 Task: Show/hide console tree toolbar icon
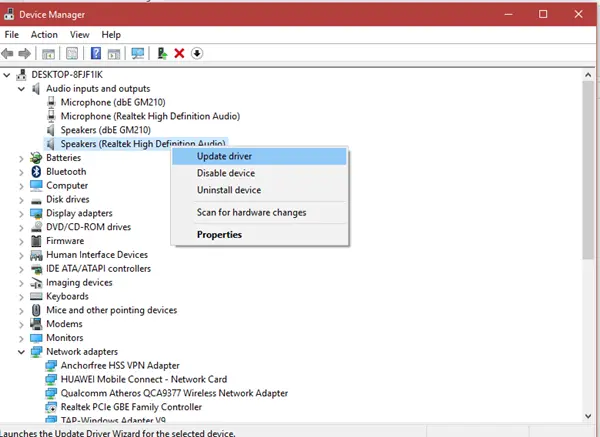pyautogui.click(x=48, y=54)
